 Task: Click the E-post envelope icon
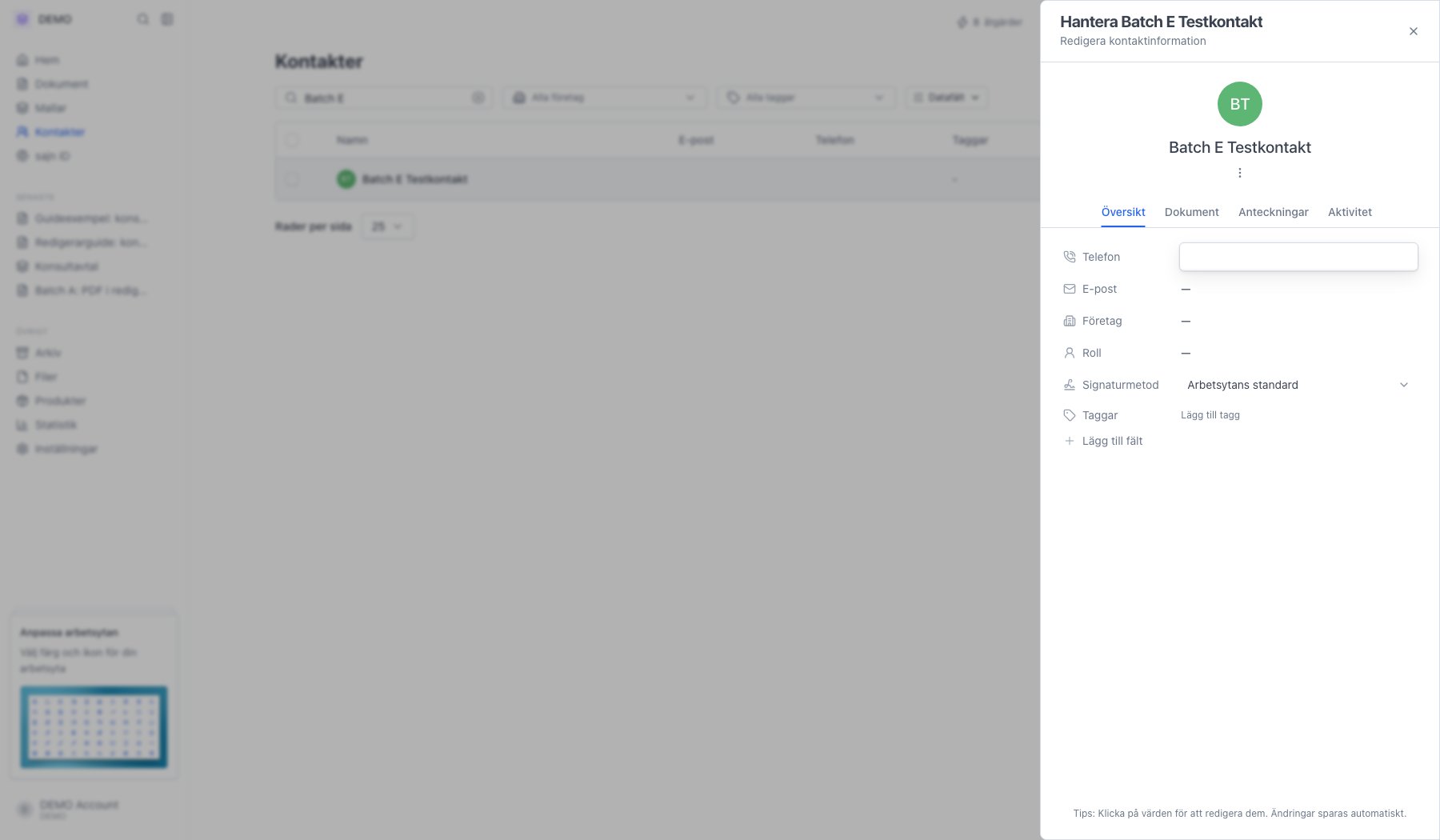pos(1069,289)
